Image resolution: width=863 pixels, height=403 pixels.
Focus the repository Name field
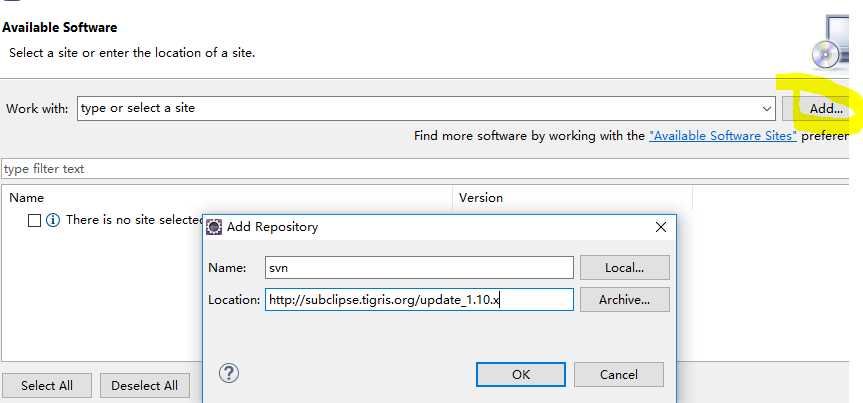[419, 268]
